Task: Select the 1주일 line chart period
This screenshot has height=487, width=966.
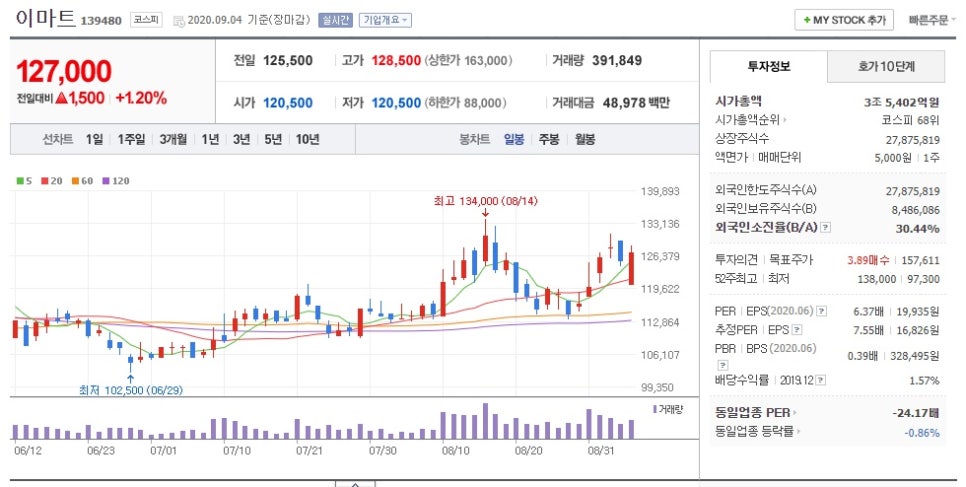Action: (x=131, y=139)
